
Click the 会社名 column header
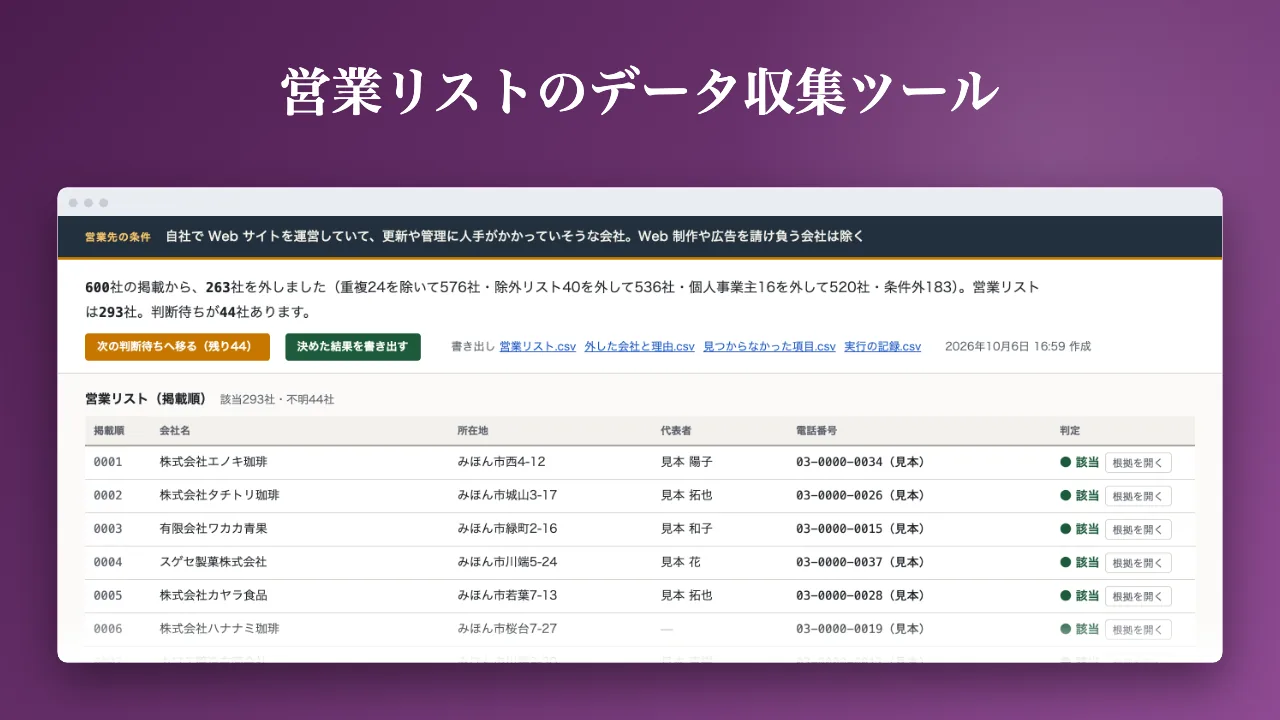pos(175,431)
